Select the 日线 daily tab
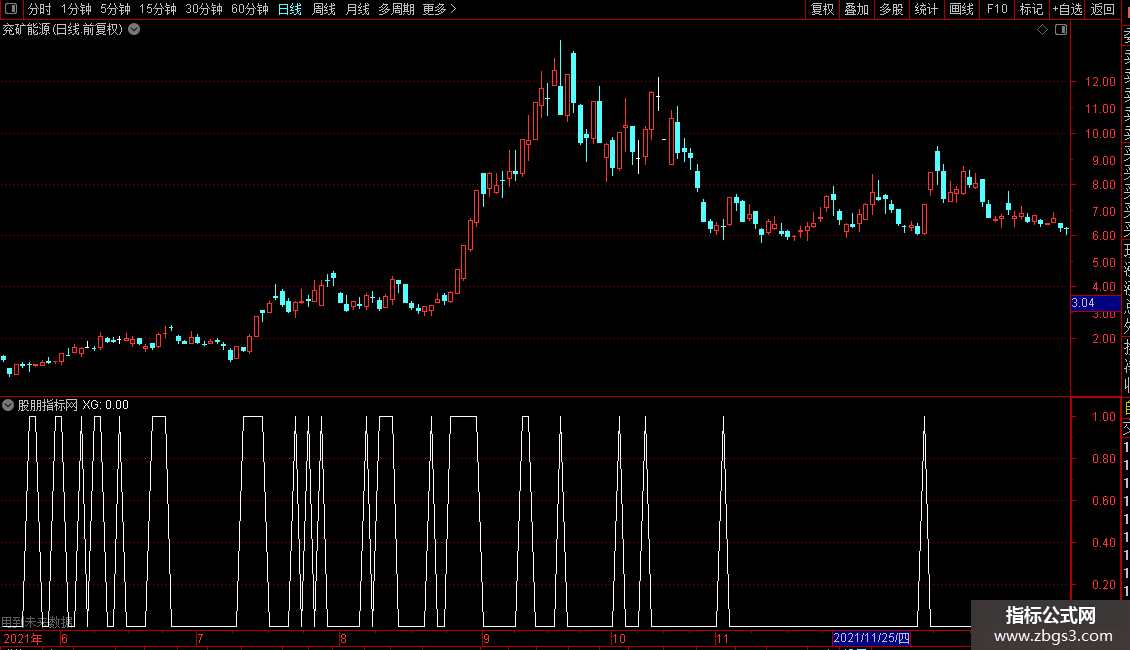1130x650 pixels. [290, 9]
